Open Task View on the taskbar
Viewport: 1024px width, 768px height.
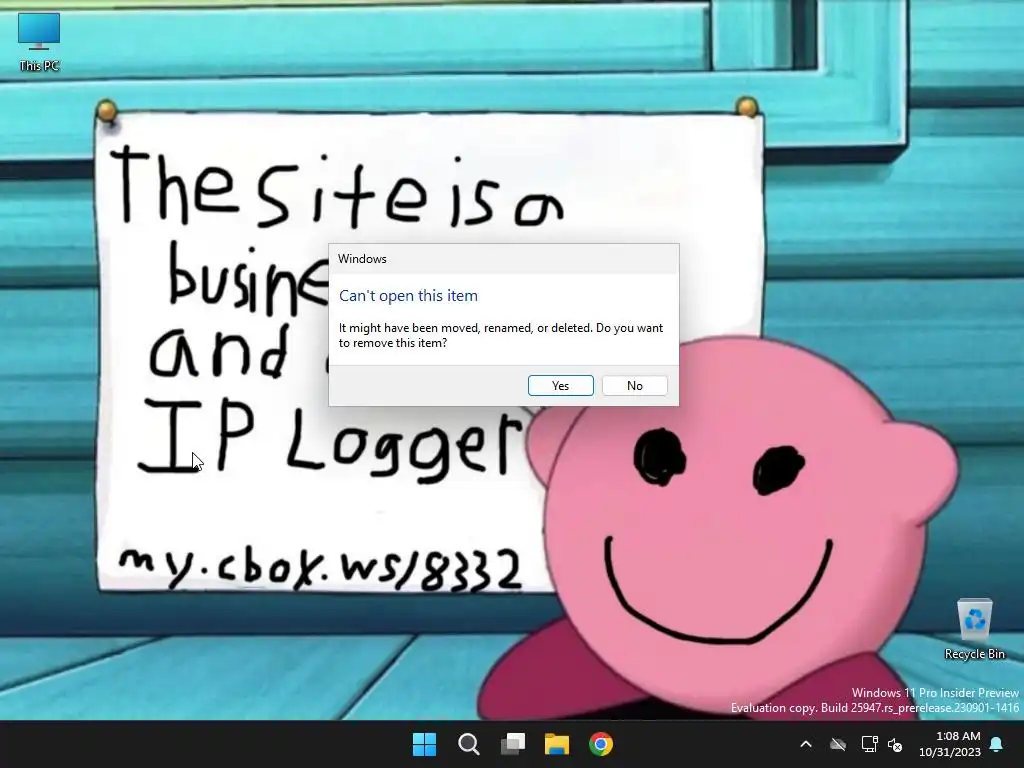point(513,744)
